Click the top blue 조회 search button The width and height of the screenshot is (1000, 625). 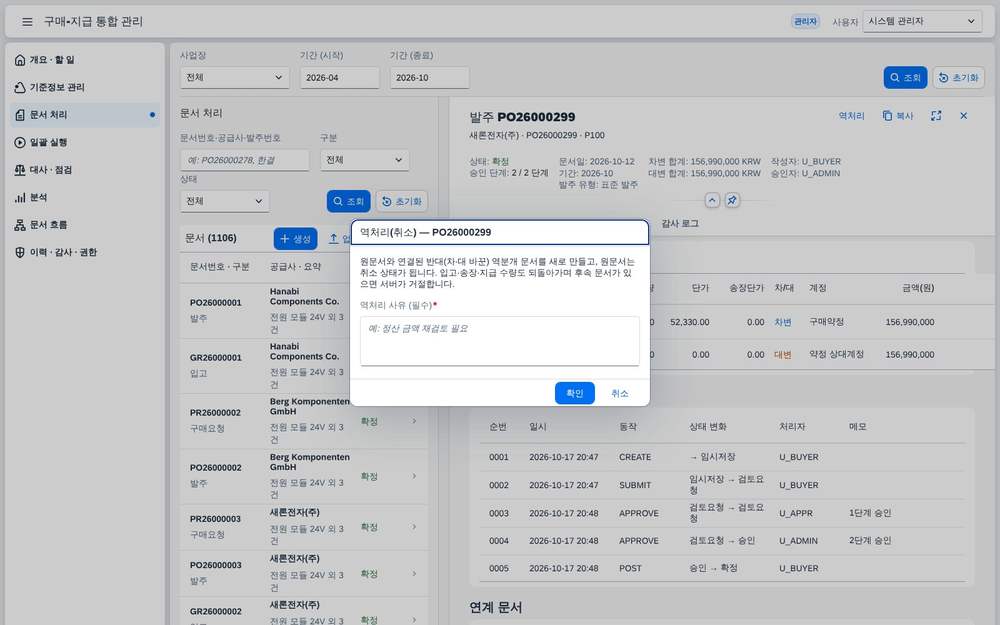pos(905,77)
